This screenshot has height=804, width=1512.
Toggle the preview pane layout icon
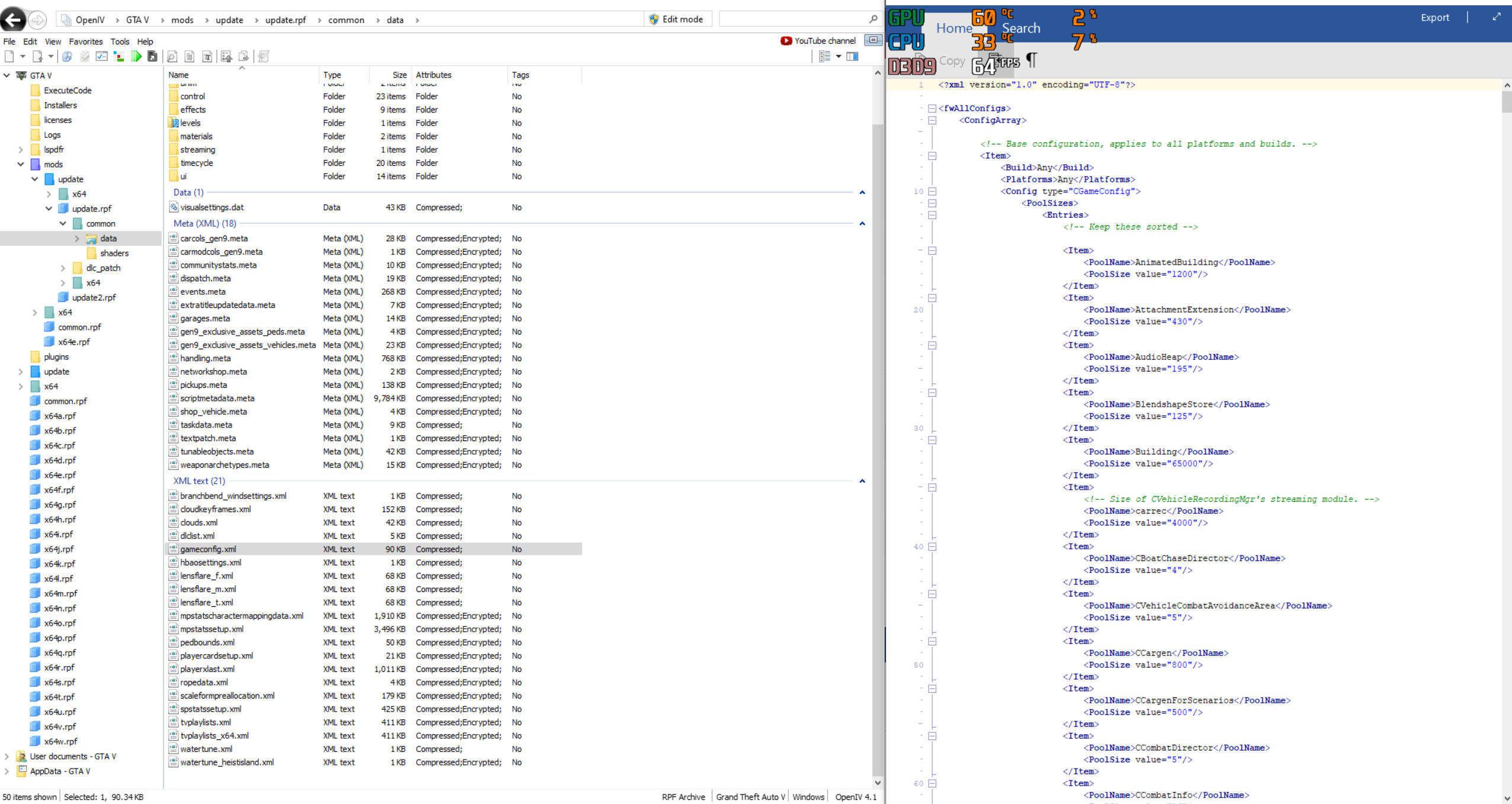852,56
